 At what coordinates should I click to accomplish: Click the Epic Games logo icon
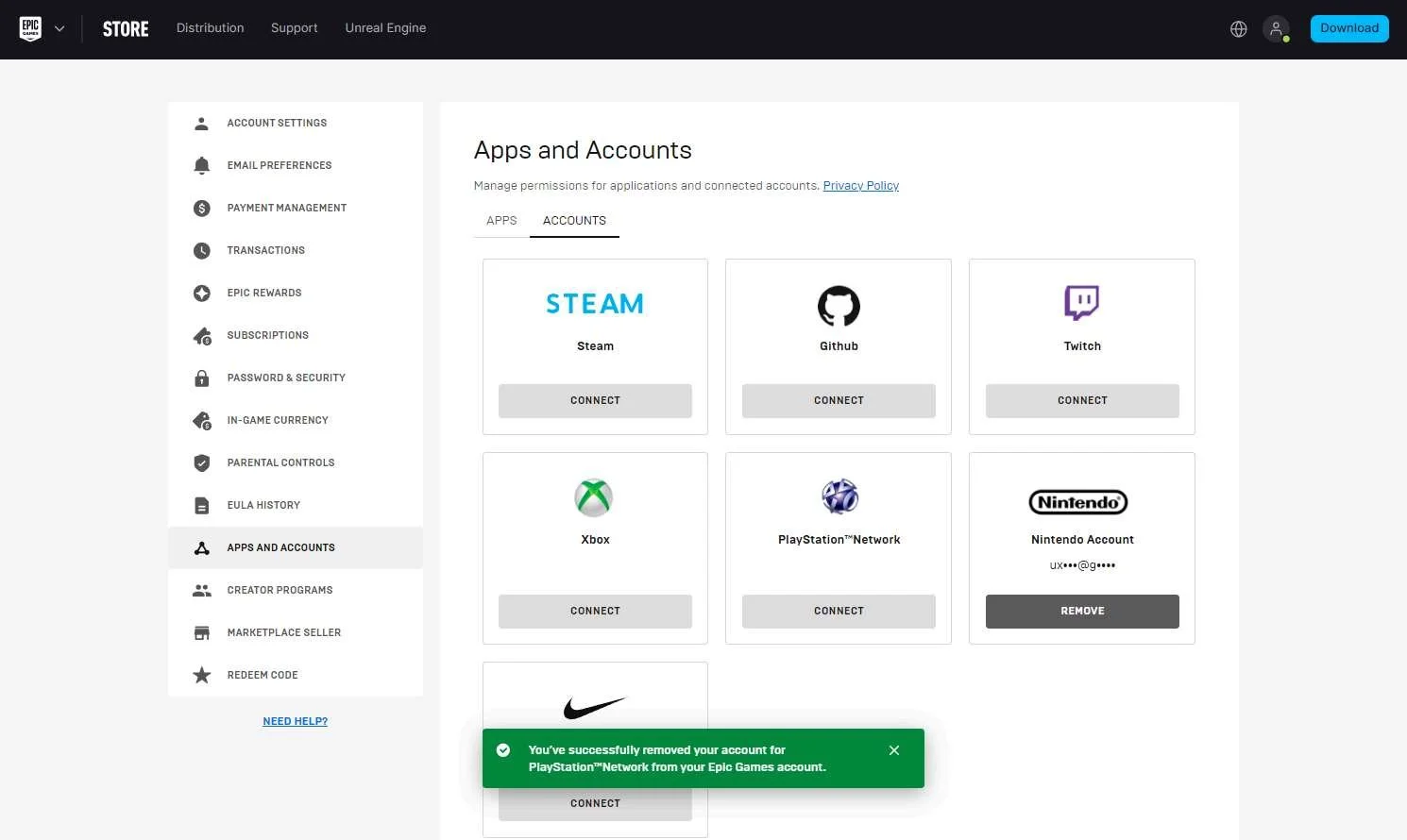30,28
